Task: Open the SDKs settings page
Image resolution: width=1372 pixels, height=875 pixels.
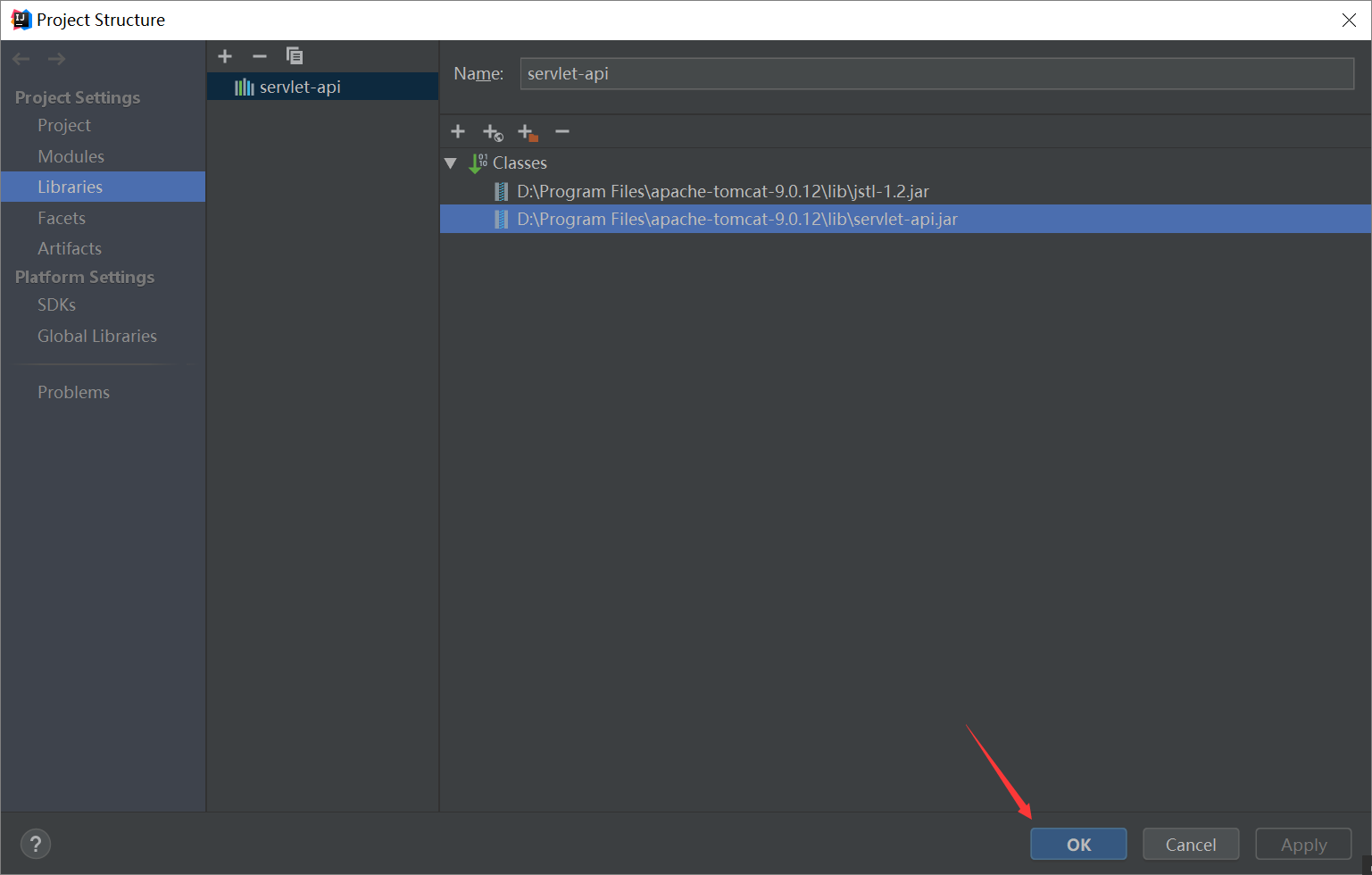Action: pos(56,304)
